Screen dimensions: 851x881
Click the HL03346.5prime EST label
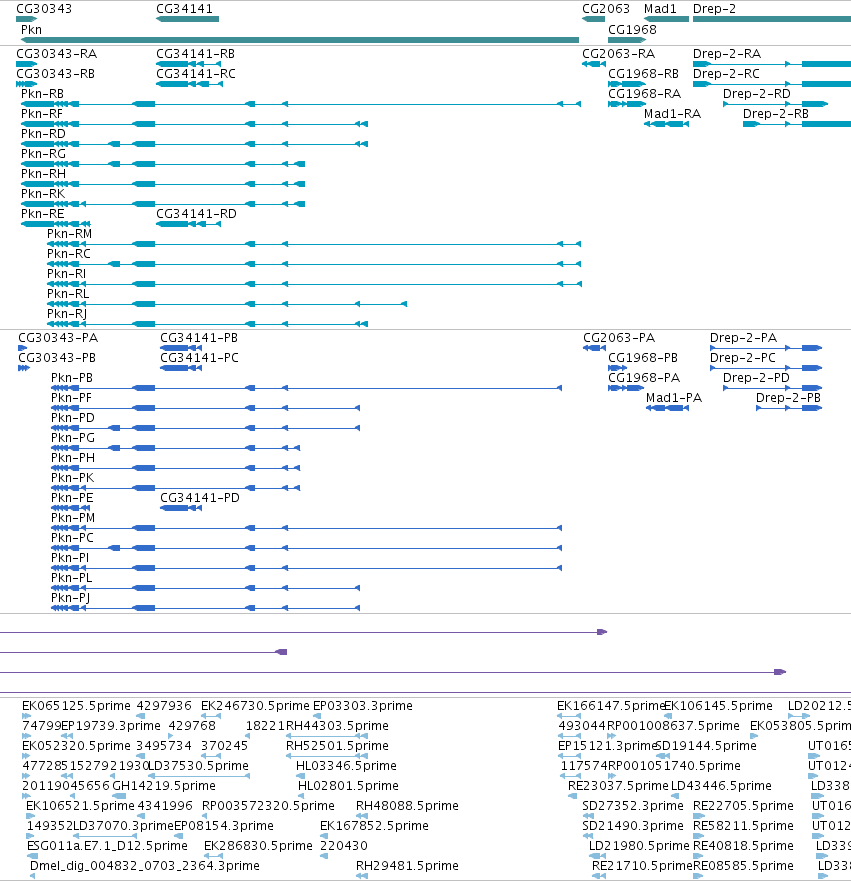click(x=346, y=766)
